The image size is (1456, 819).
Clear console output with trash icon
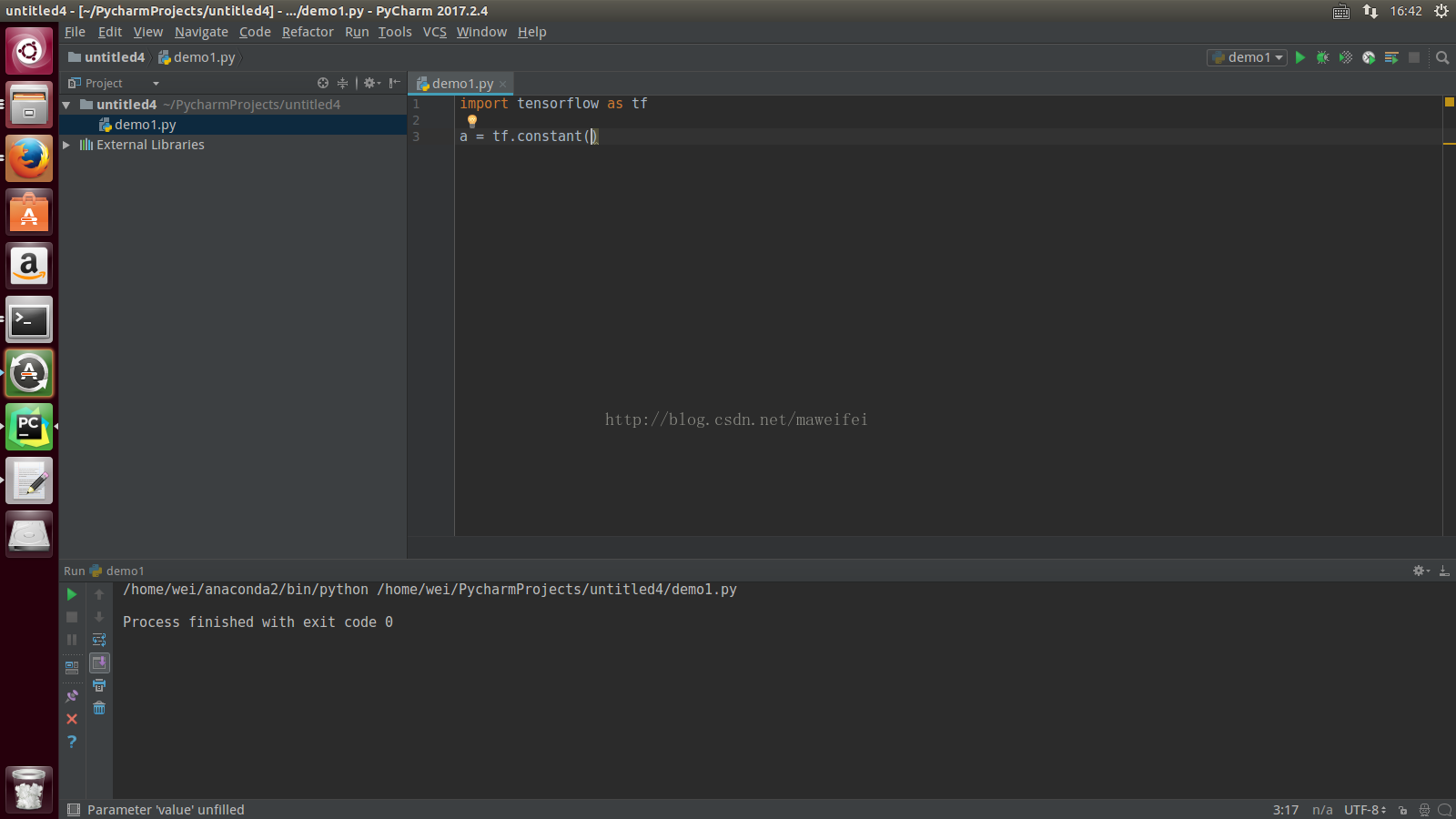pos(99,708)
